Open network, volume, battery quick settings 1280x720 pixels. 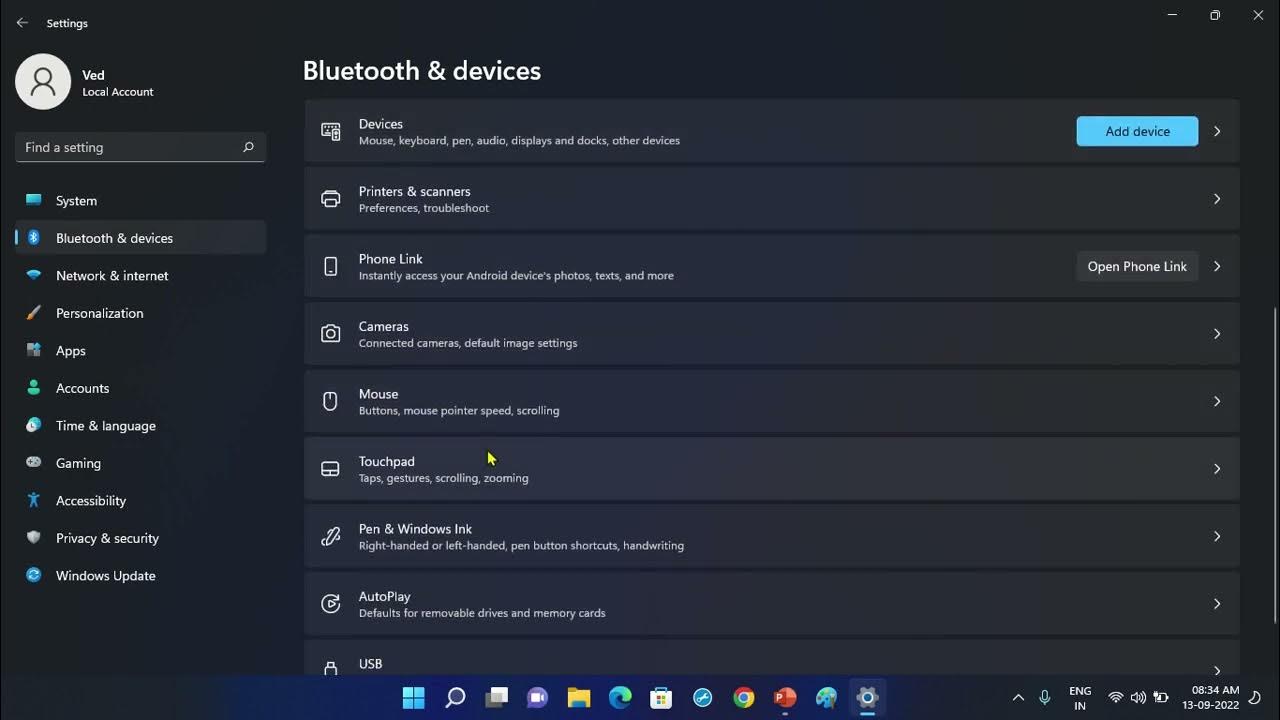click(x=1138, y=697)
